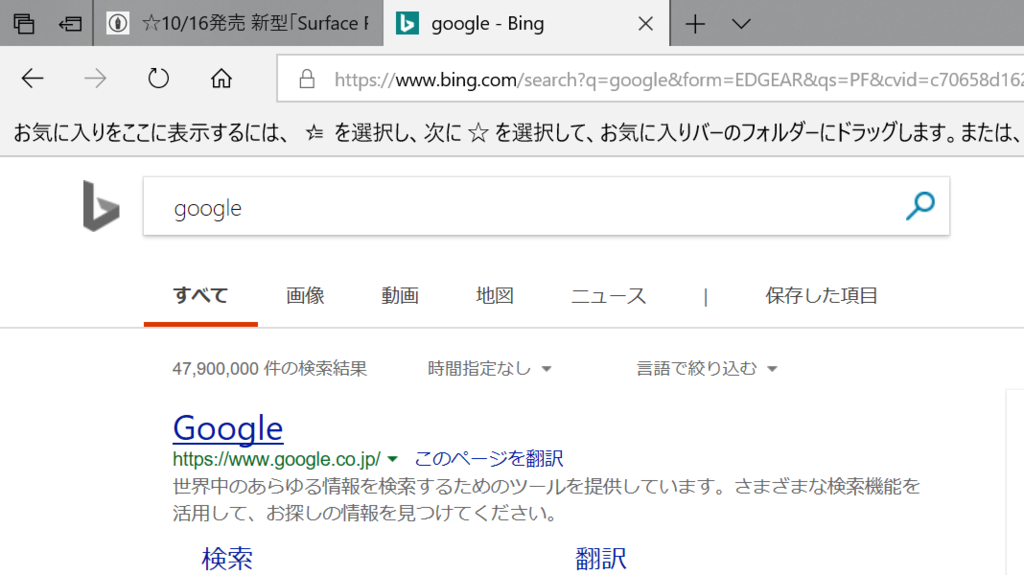Open the ニュース search tab
This screenshot has width=1024, height=575.
click(609, 296)
